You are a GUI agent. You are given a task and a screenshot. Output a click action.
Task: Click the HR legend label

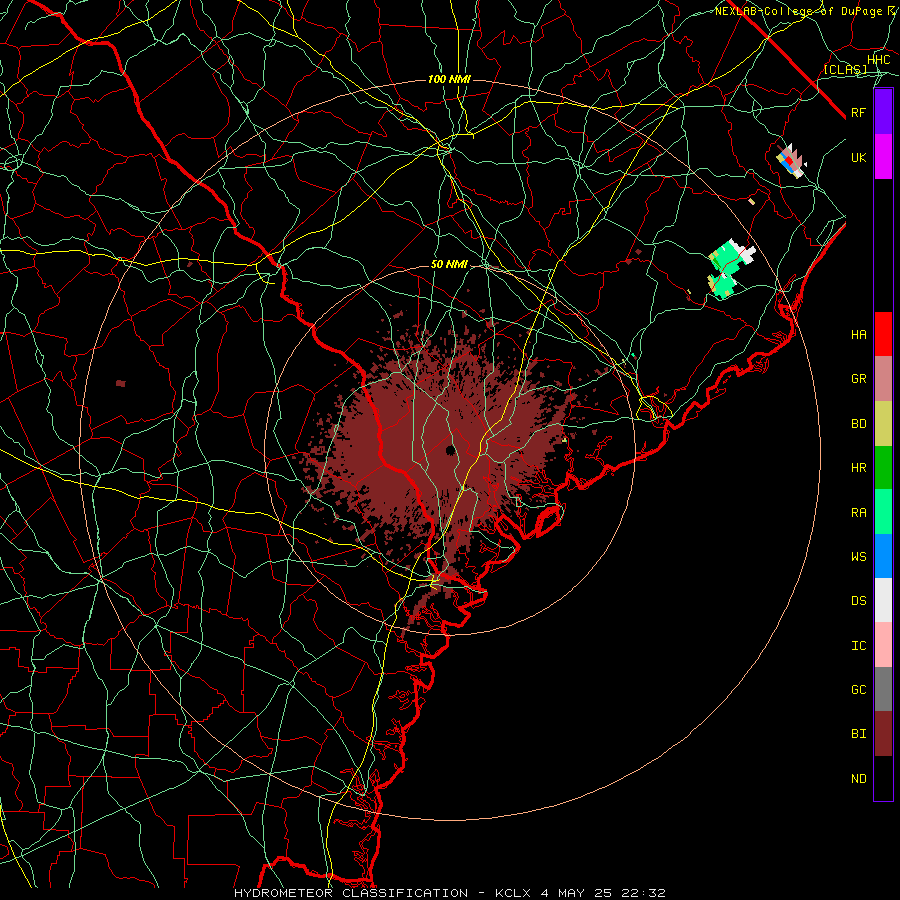click(x=858, y=468)
